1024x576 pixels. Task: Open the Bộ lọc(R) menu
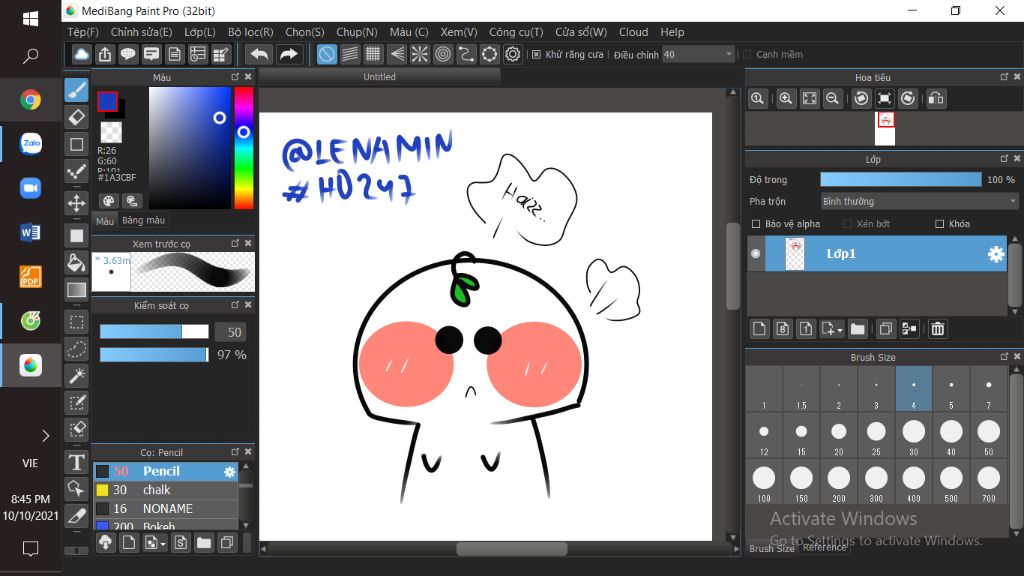pos(251,32)
